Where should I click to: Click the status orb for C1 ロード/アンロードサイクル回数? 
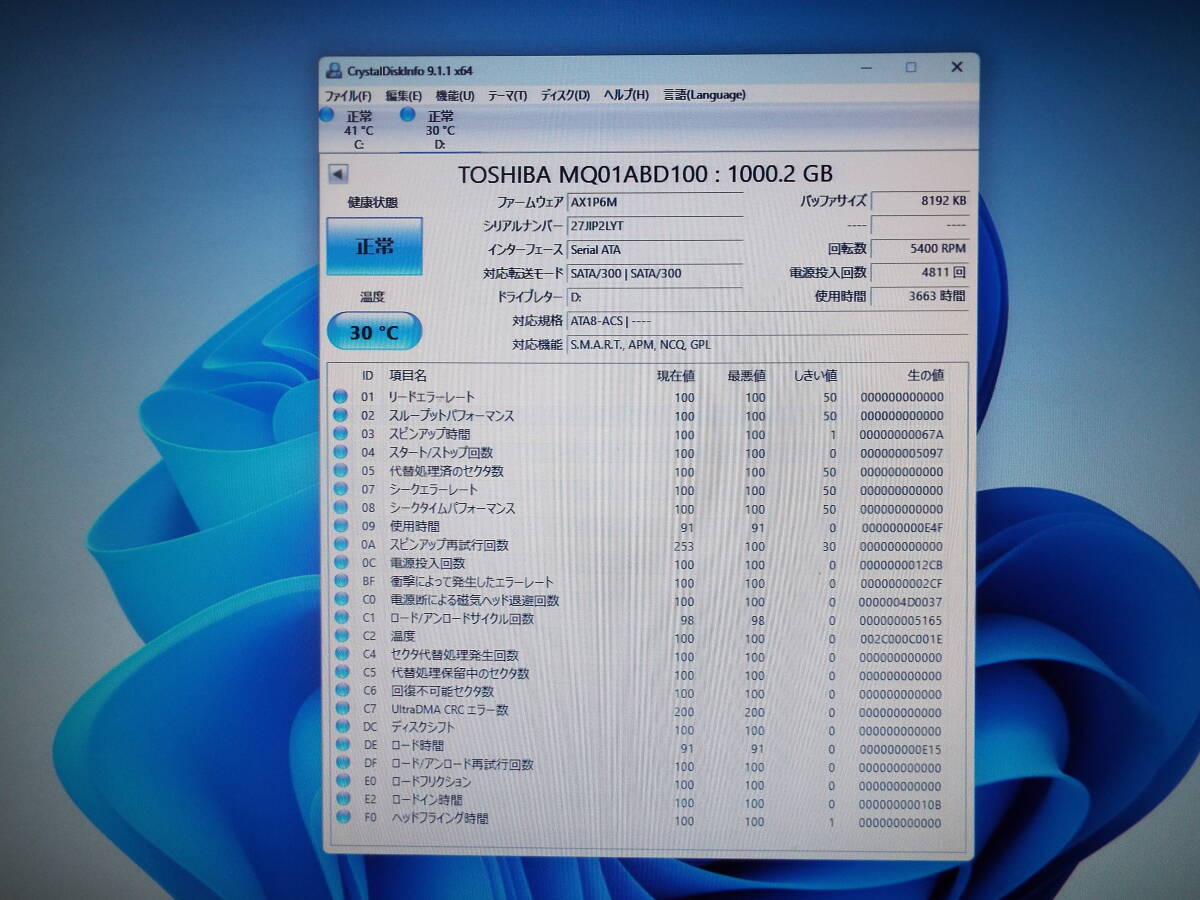(342, 619)
